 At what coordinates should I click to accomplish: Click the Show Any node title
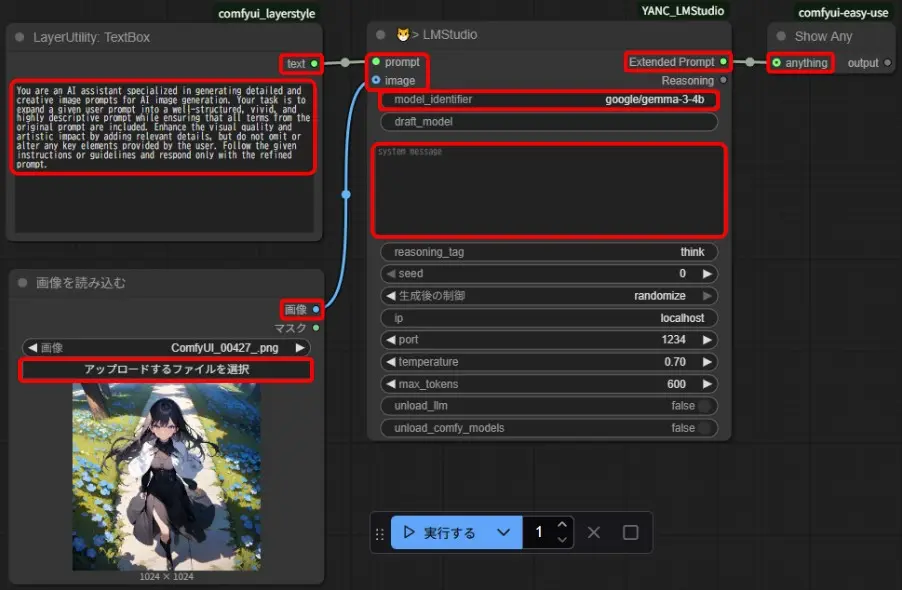pos(823,36)
